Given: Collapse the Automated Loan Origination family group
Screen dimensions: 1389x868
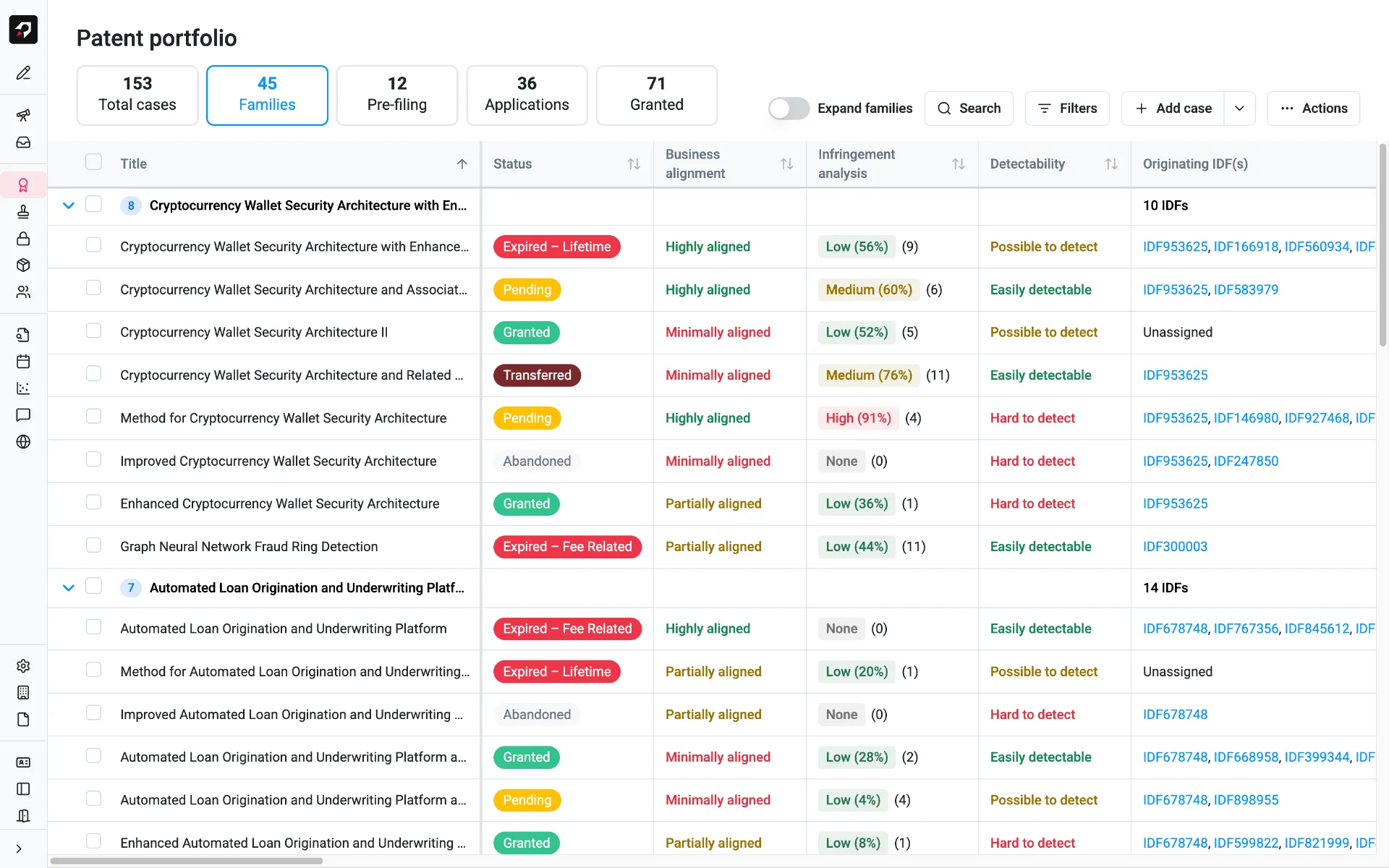Looking at the screenshot, I should (x=69, y=588).
